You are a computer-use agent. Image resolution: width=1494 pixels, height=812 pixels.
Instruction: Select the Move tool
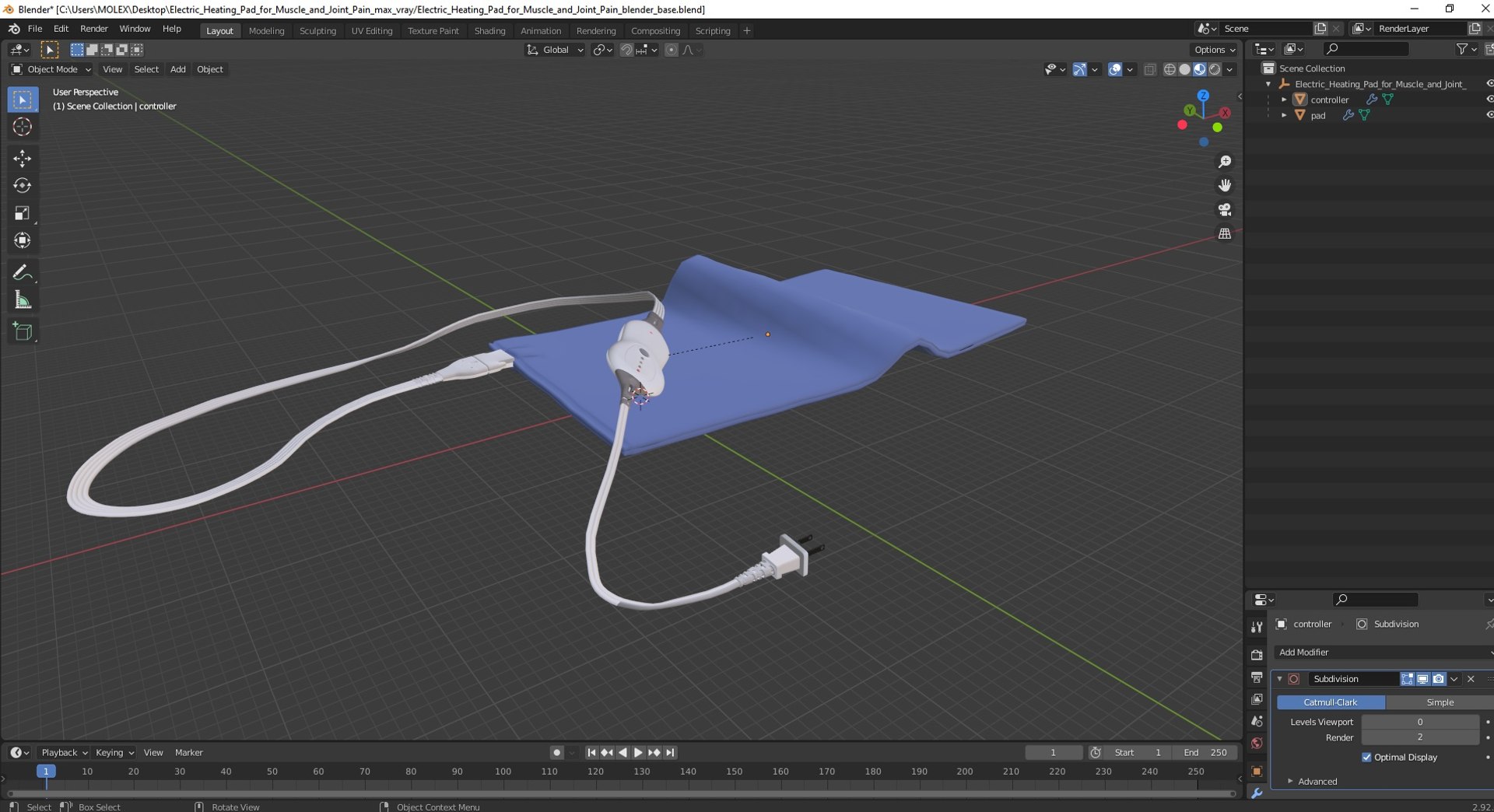pos(22,159)
